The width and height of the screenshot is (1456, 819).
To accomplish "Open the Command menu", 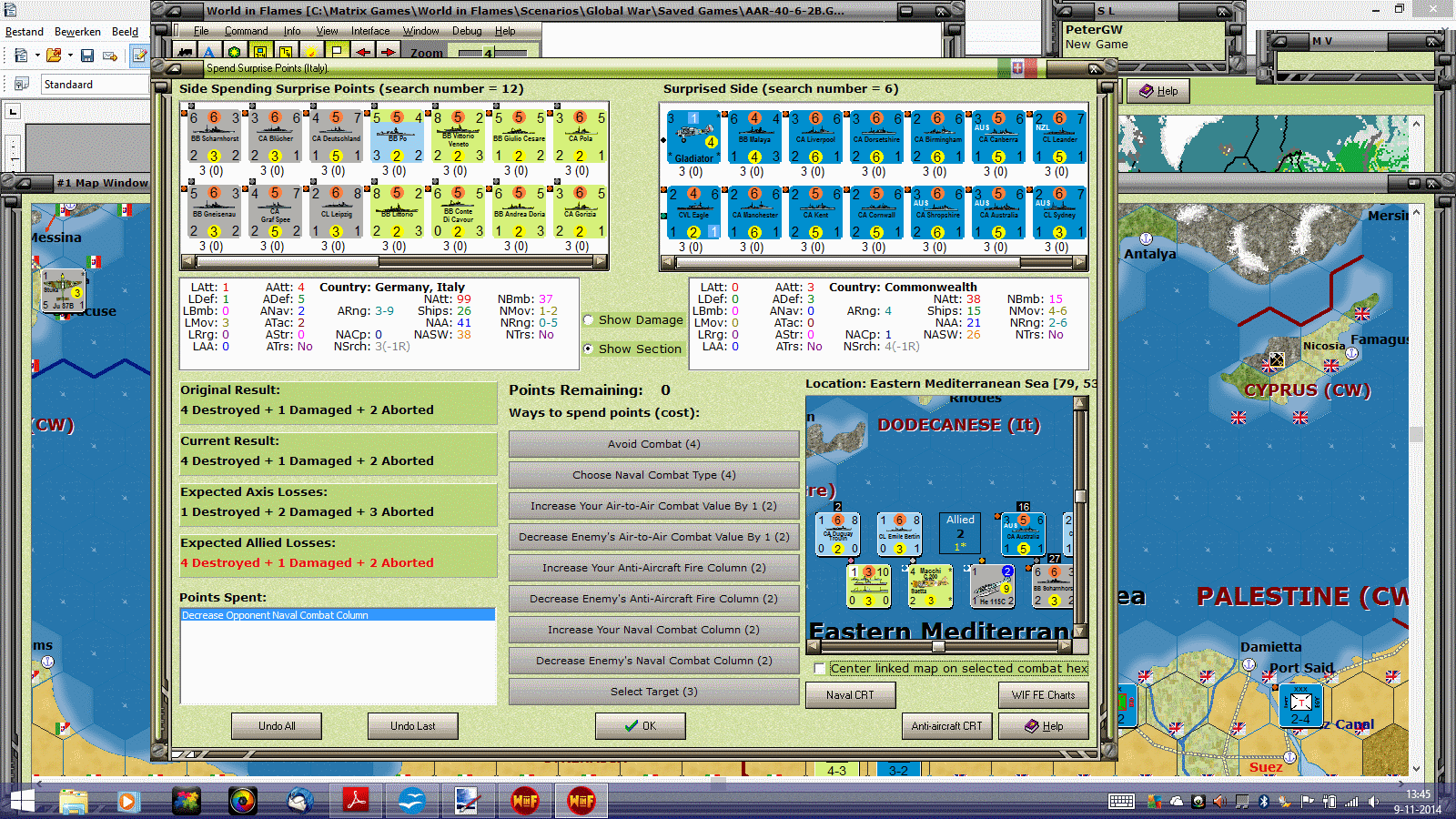I will [x=247, y=31].
